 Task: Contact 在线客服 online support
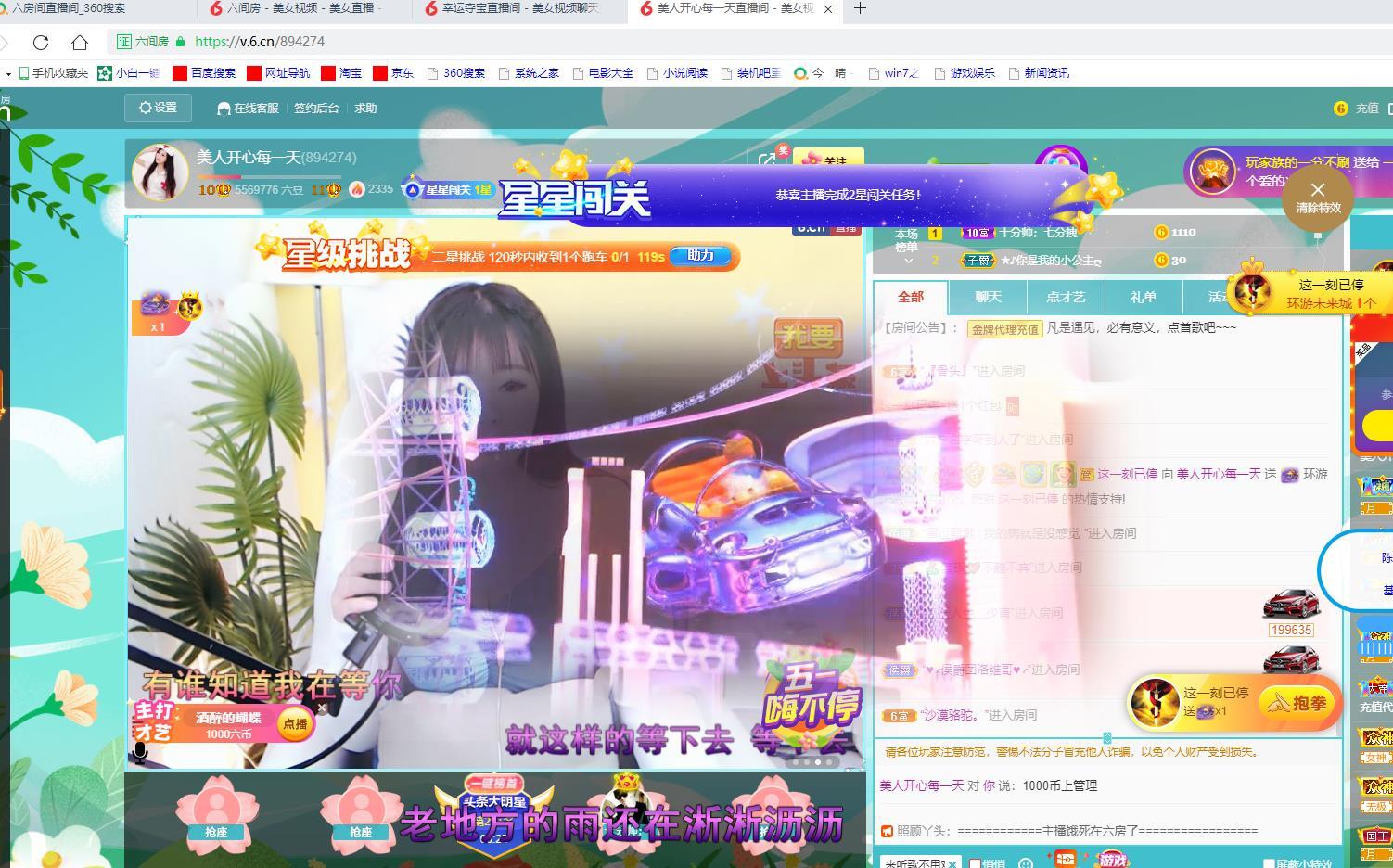(x=248, y=108)
